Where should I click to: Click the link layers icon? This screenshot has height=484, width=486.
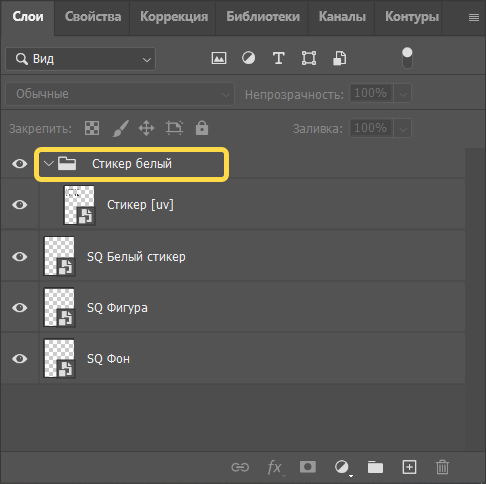pyautogui.click(x=240, y=467)
